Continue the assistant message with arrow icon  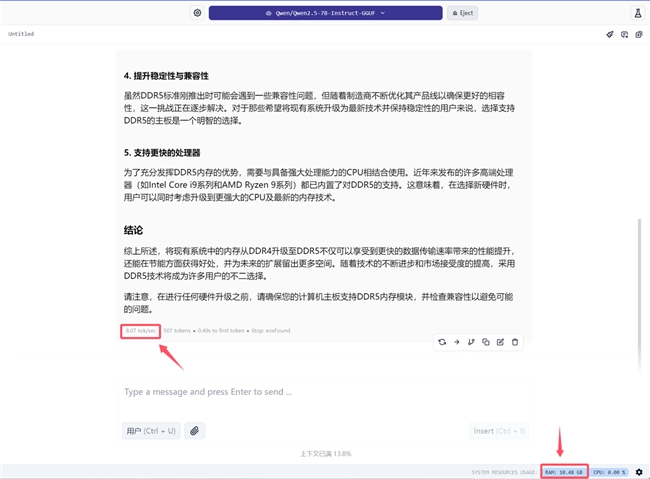coord(456,342)
